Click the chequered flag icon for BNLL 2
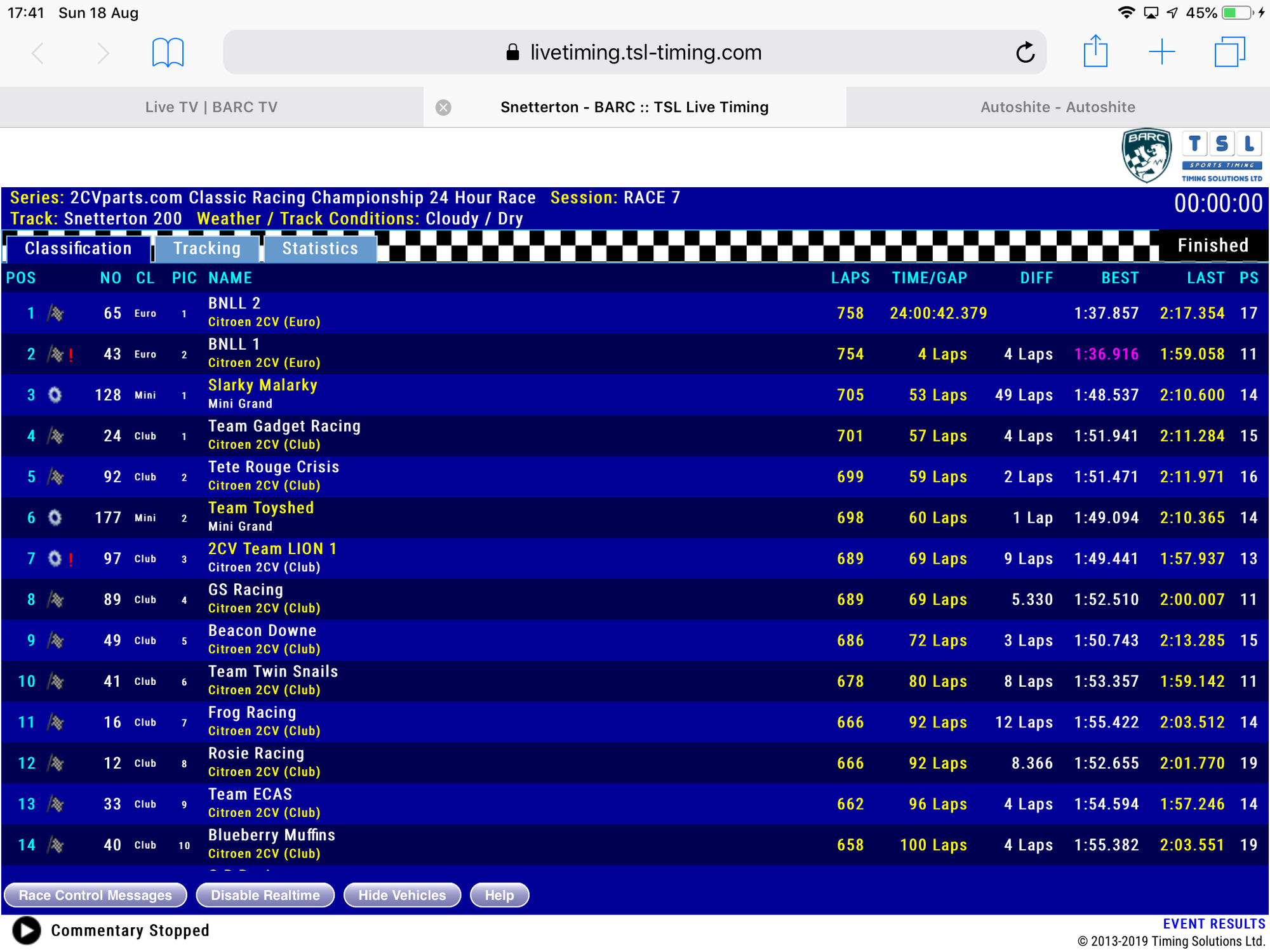1270x952 pixels. (56, 313)
